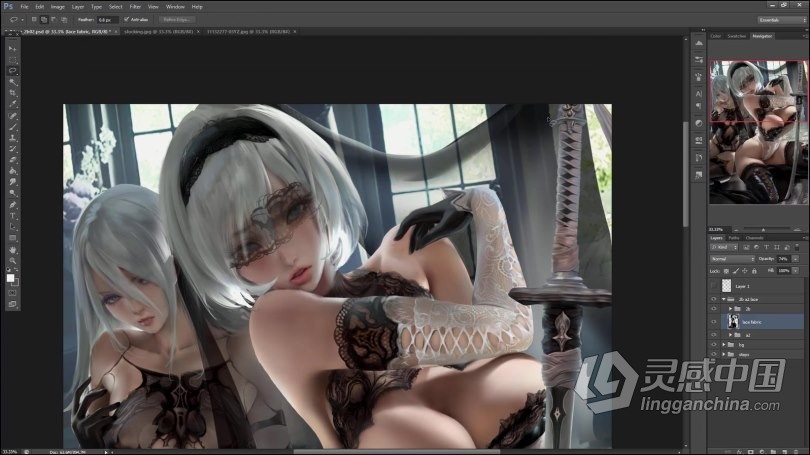Select the Healing Brush tool
This screenshot has height=455, width=810.
[x=12, y=116]
